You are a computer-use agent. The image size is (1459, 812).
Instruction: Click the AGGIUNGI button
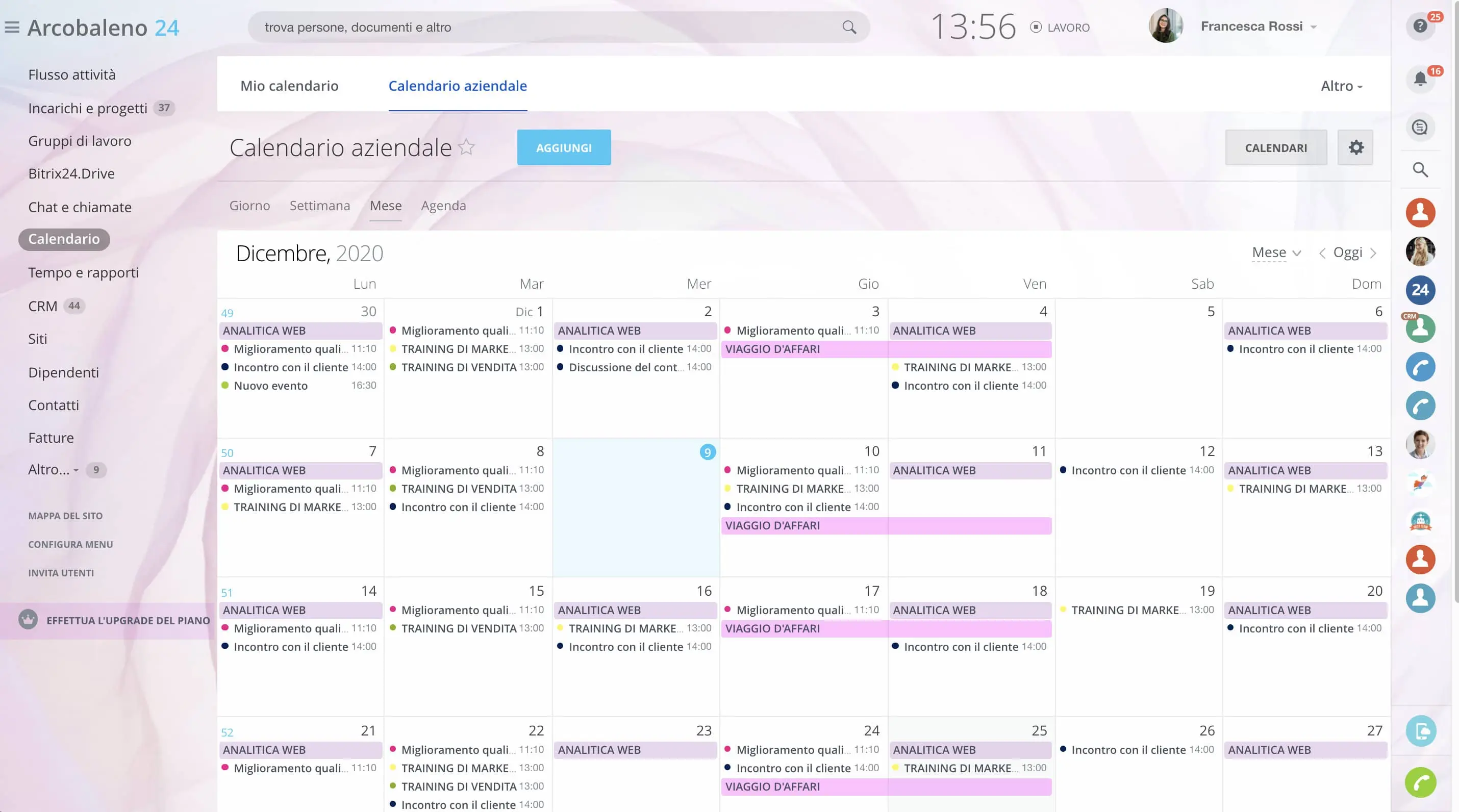pos(564,147)
